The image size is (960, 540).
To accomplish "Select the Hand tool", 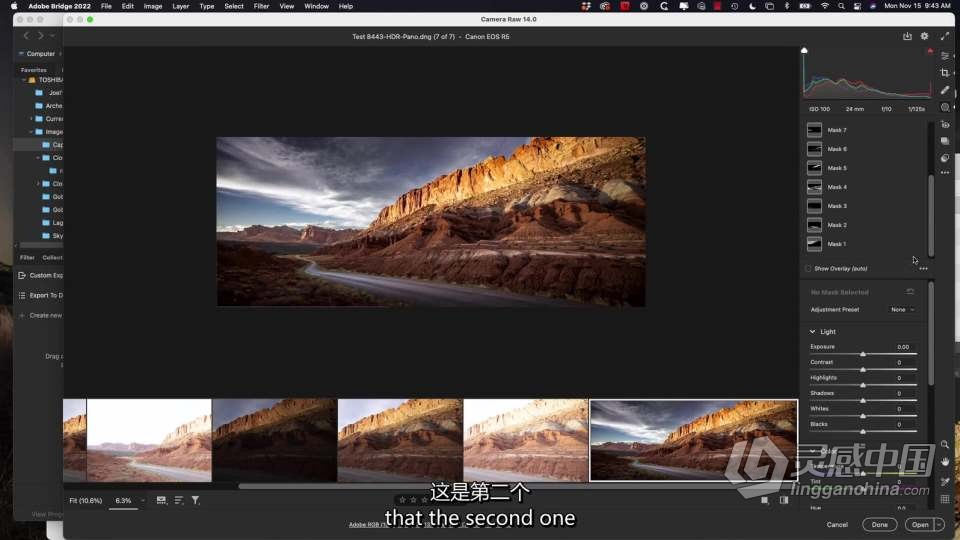I will [x=945, y=462].
